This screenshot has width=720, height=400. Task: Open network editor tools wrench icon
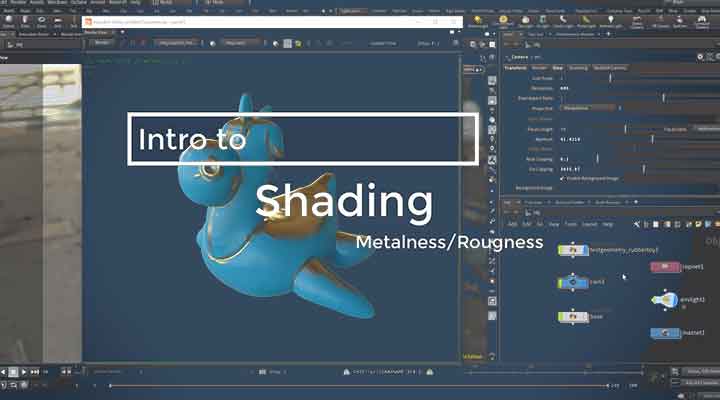[637, 224]
